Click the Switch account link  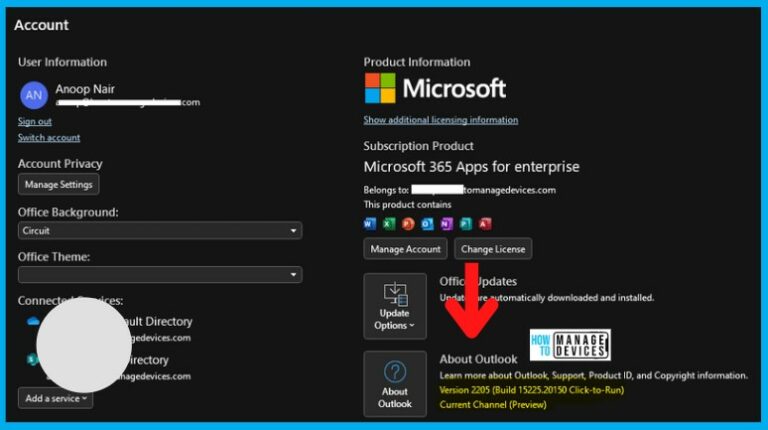pyautogui.click(x=49, y=138)
